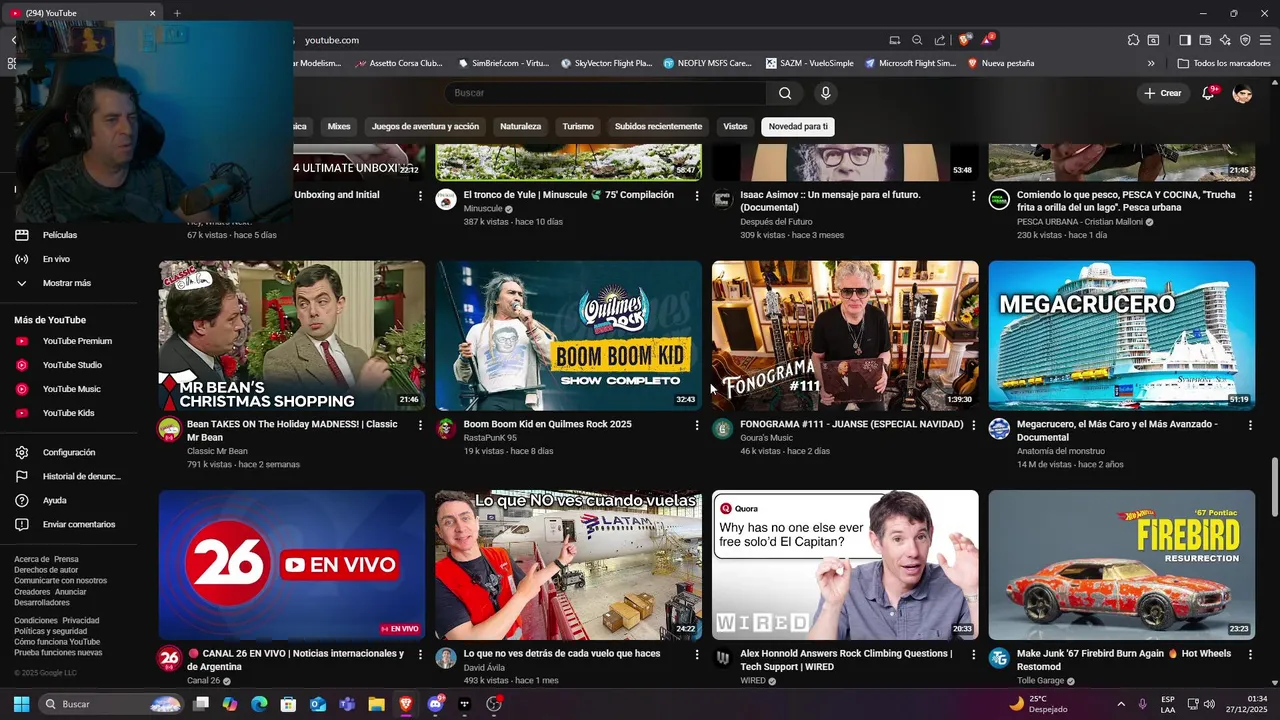Select the Naturaleza filter chip
The image size is (1280, 720).
[520, 127]
